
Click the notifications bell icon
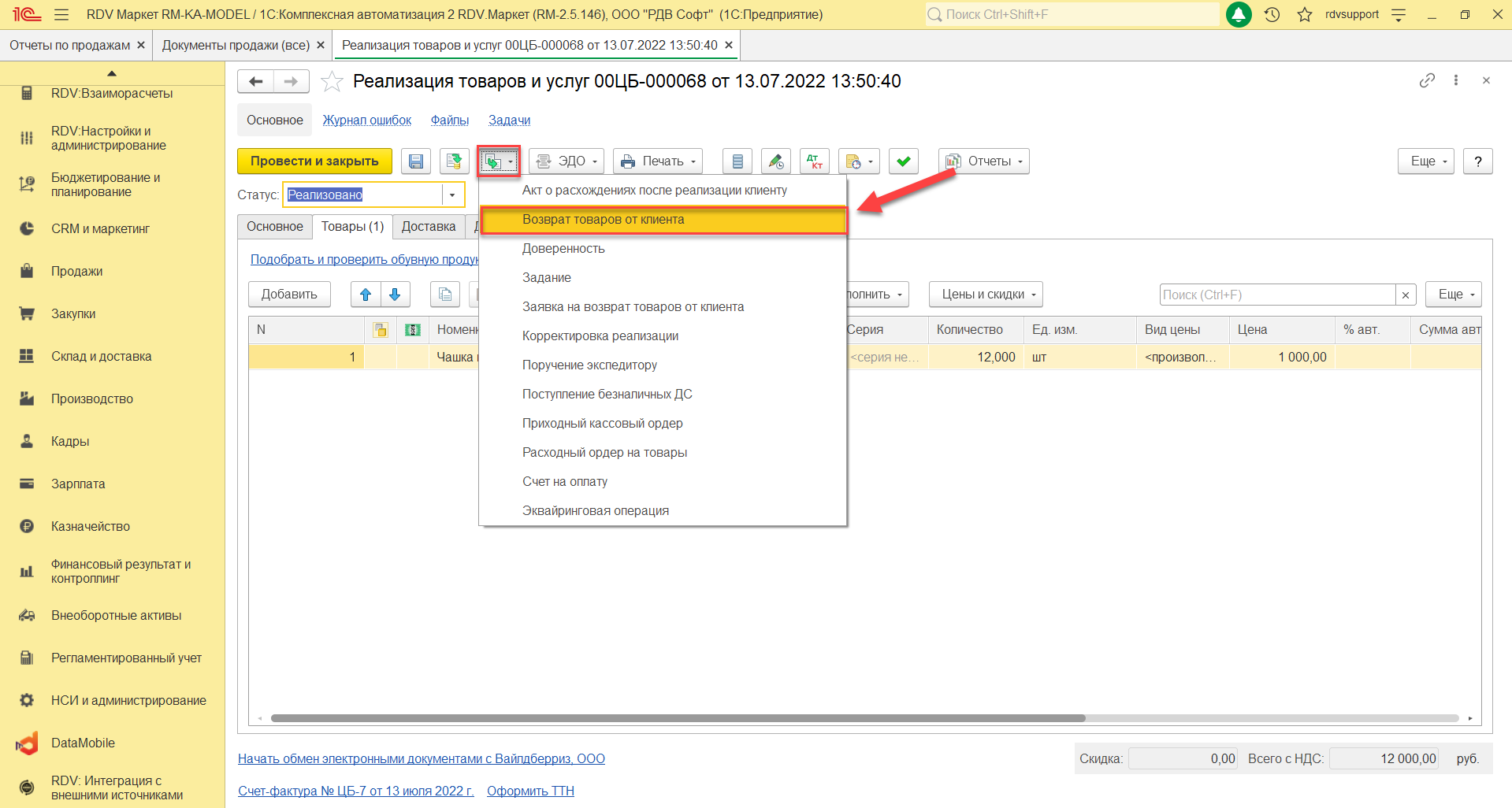(x=1239, y=15)
